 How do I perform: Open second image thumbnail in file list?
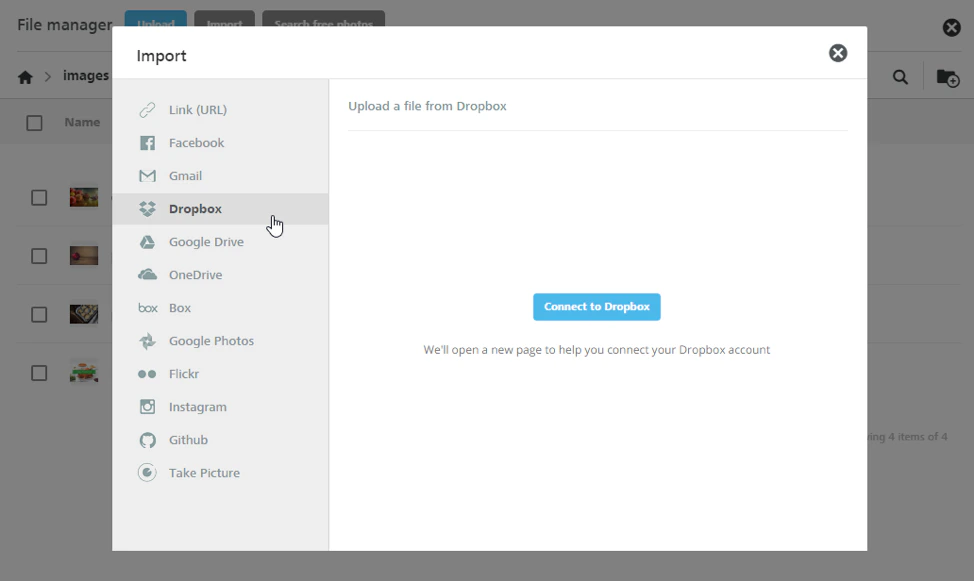[x=84, y=255]
